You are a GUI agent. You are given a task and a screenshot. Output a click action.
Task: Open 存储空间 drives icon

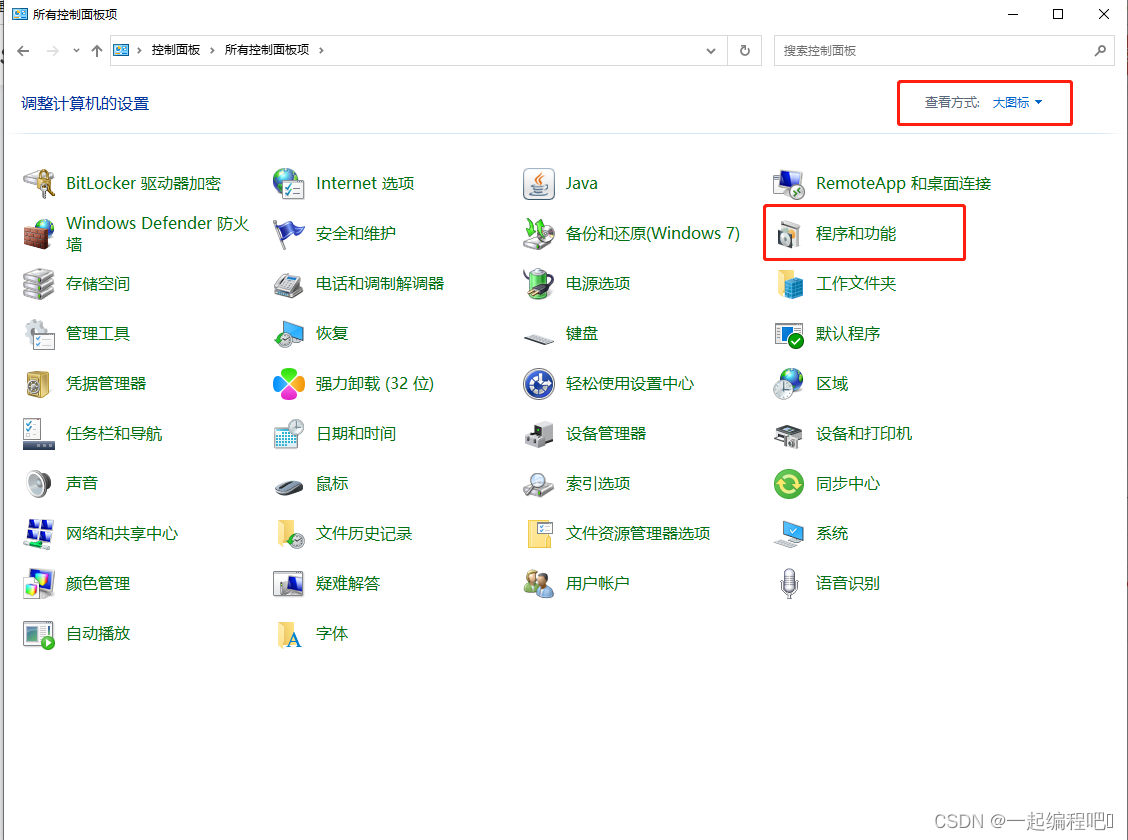pos(39,283)
